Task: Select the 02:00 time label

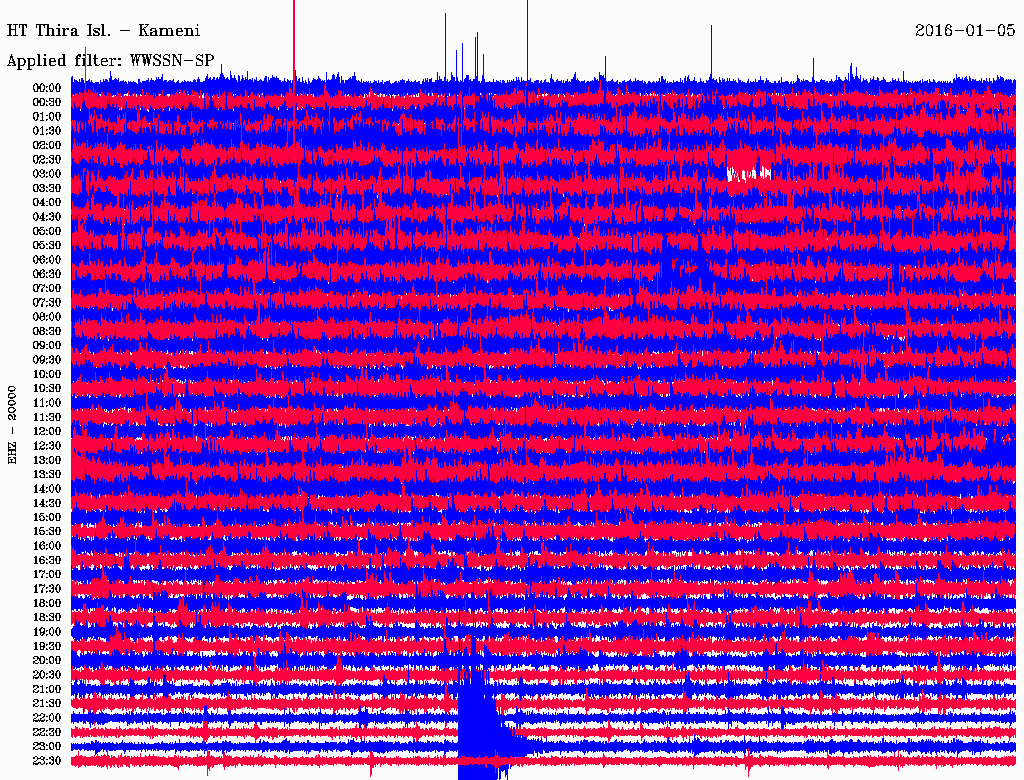Action: [x=47, y=145]
